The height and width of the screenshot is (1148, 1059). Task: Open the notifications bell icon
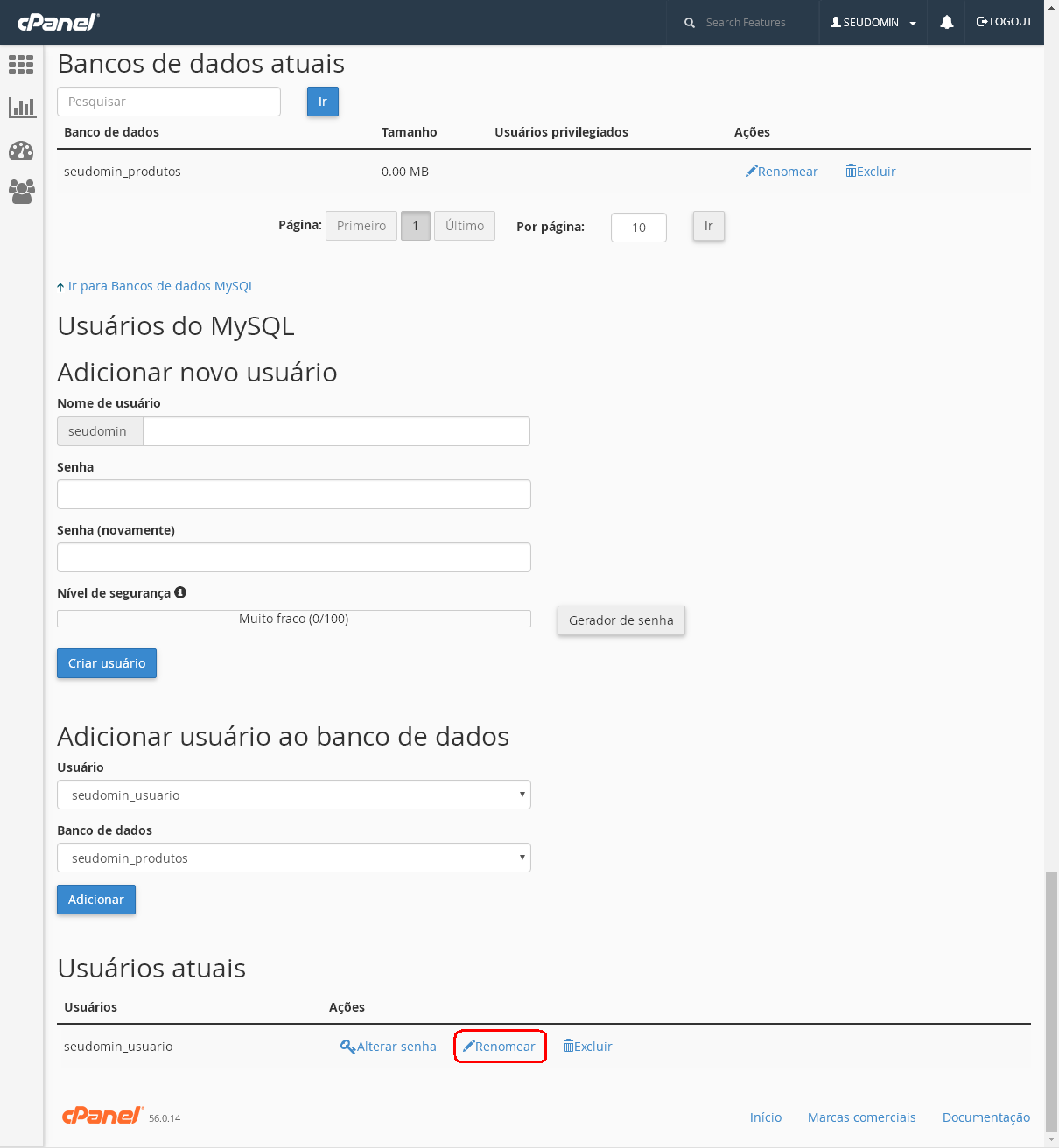click(x=947, y=22)
